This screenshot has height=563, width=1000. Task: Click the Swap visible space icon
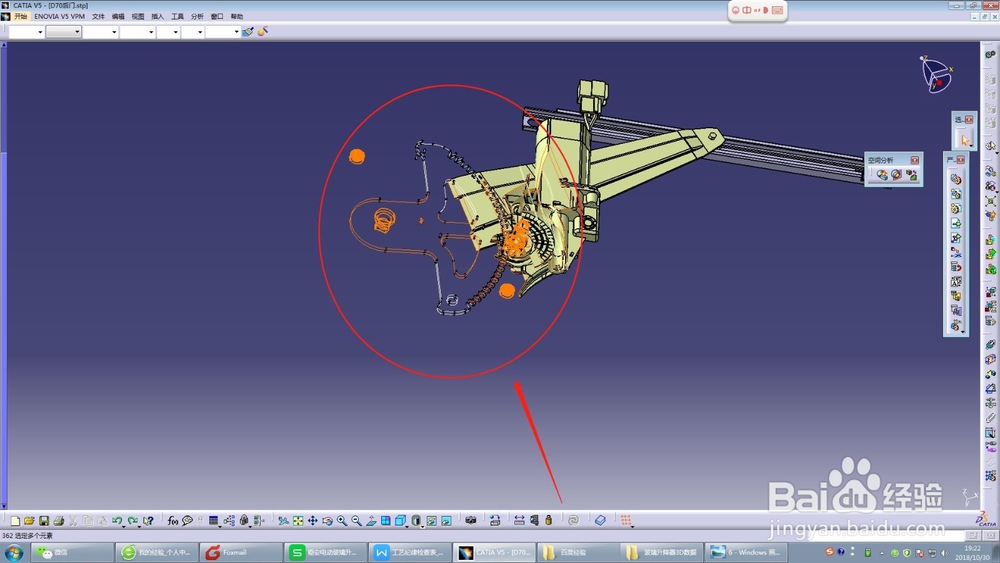446,521
